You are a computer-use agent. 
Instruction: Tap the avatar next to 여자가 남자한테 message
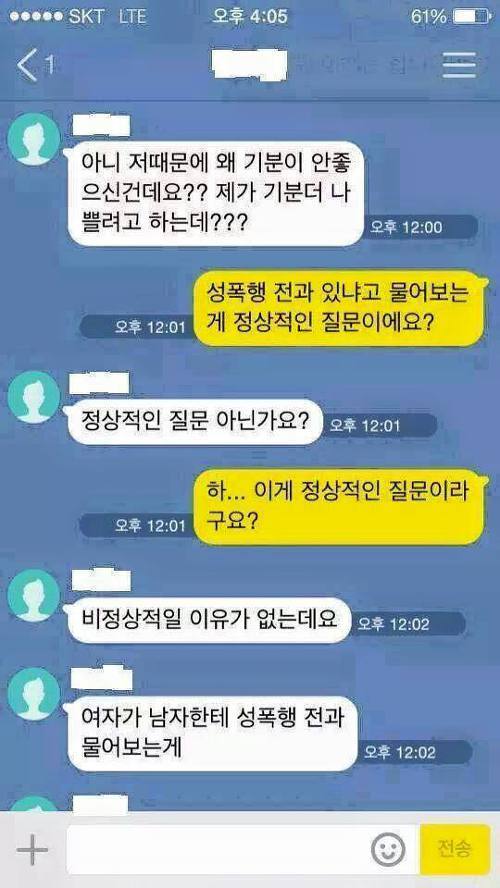(34, 694)
